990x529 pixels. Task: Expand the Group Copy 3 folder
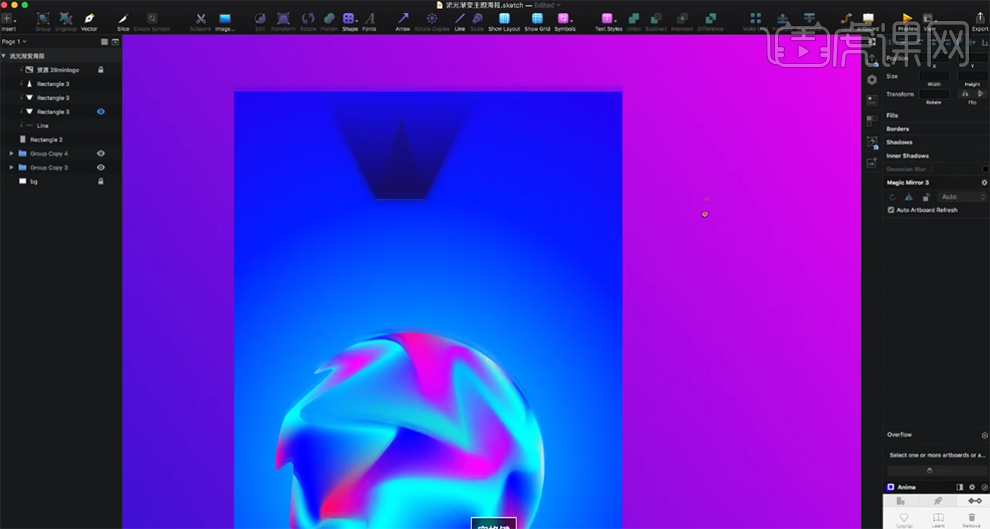11,167
